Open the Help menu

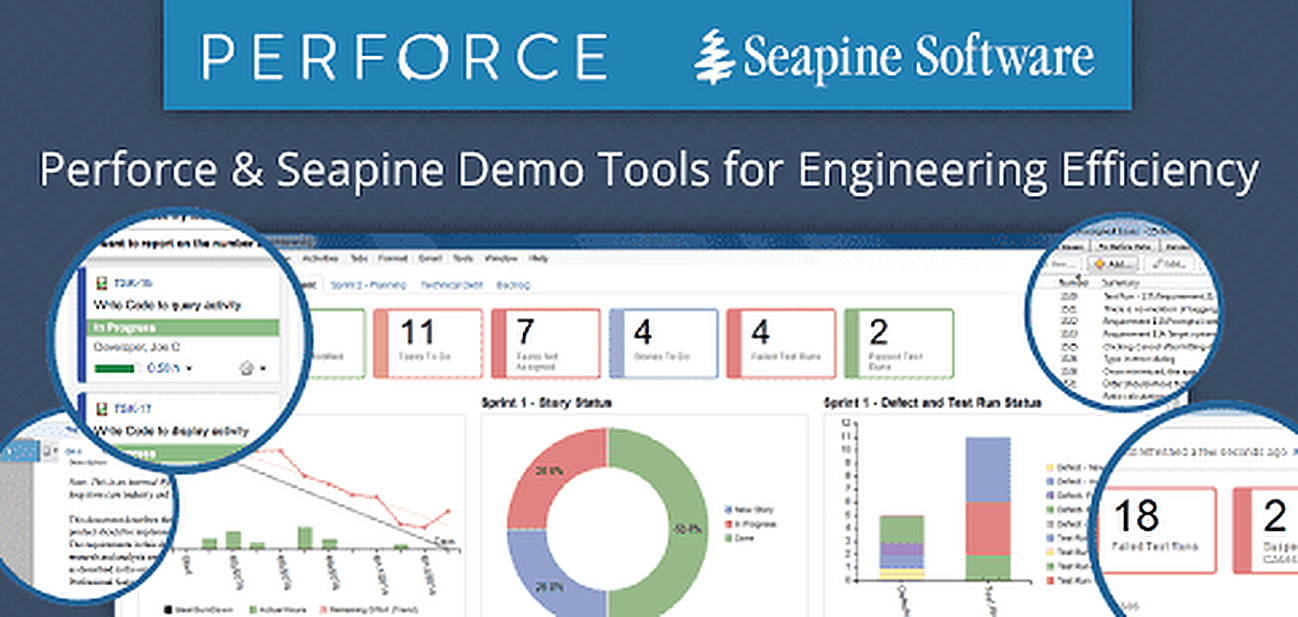tap(538, 258)
